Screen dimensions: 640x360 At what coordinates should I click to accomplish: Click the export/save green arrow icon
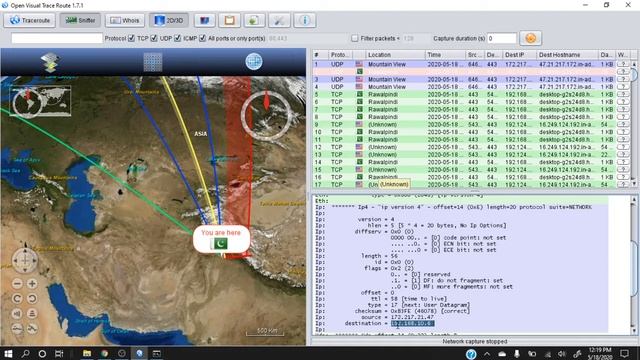coord(254,20)
